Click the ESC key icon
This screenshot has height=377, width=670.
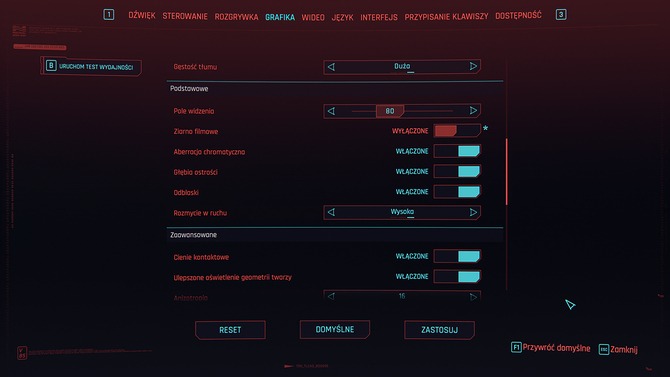[604, 349]
